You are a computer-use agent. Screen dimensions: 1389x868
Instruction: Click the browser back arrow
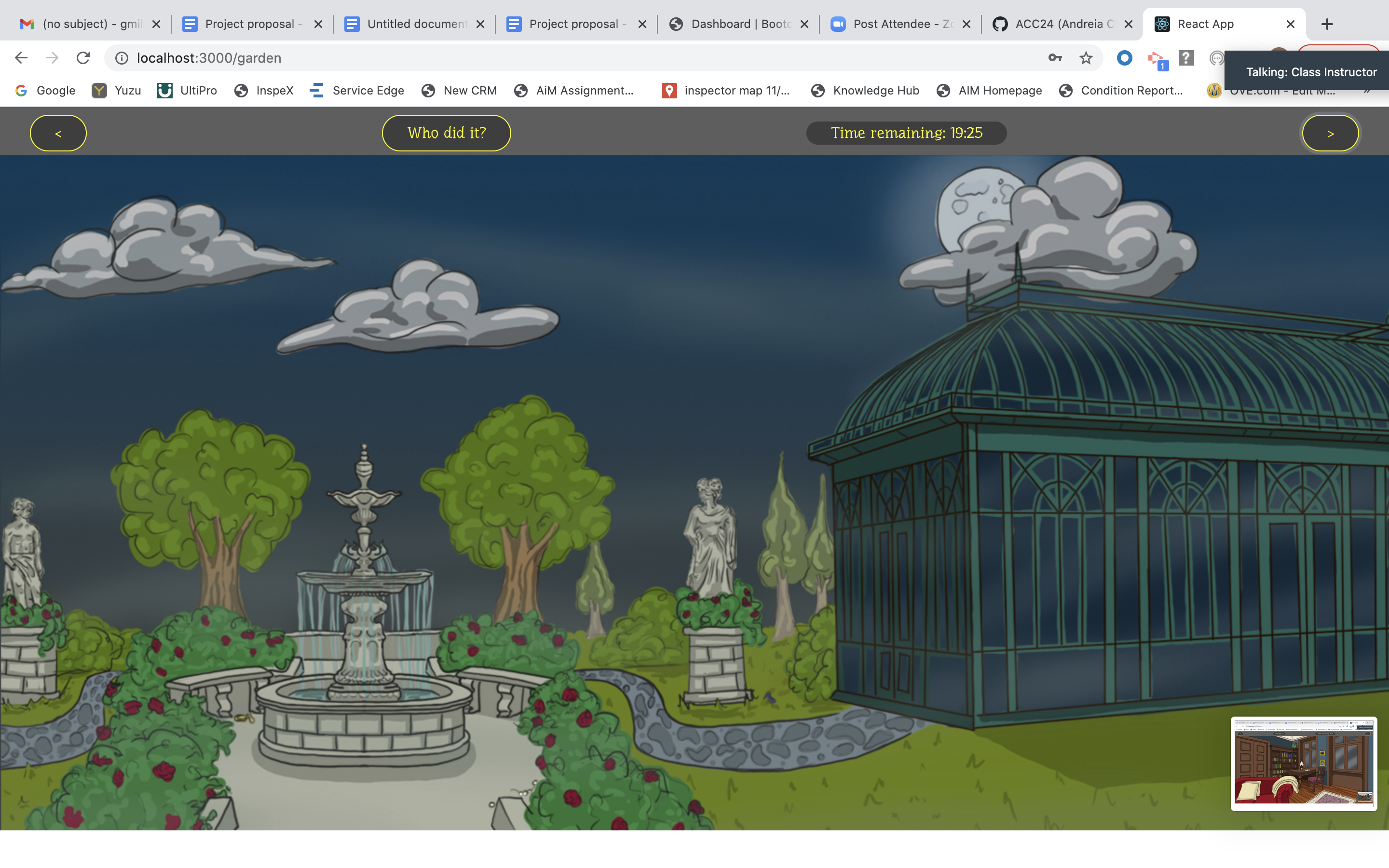coord(21,58)
